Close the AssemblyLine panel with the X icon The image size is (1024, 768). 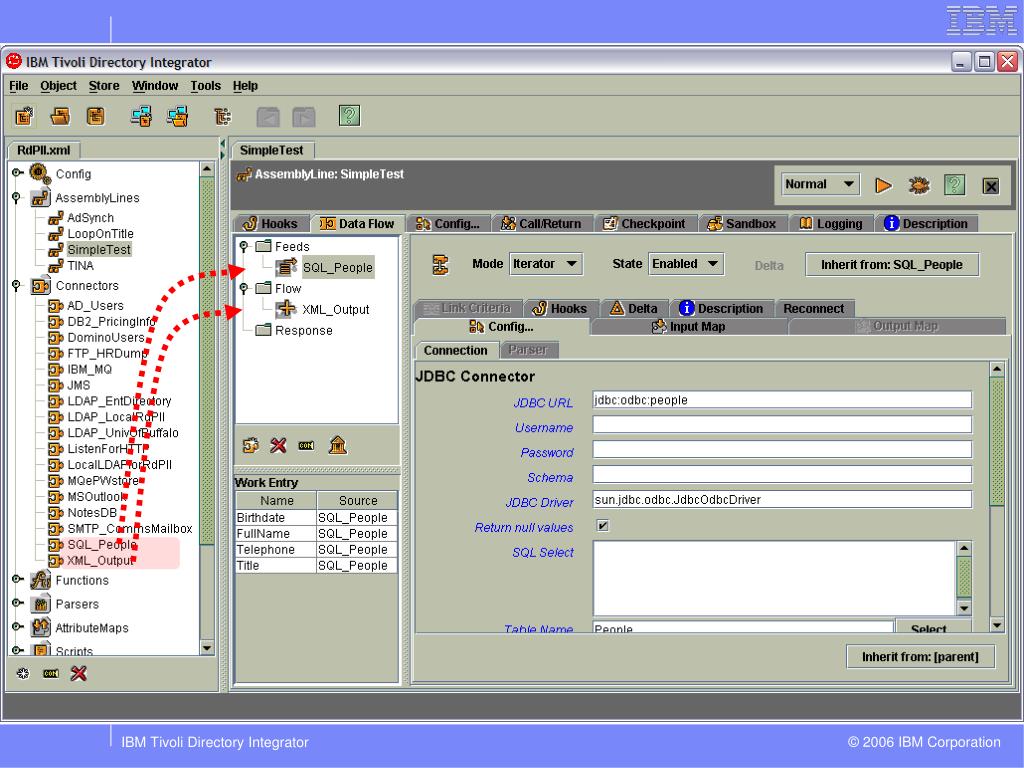click(991, 186)
